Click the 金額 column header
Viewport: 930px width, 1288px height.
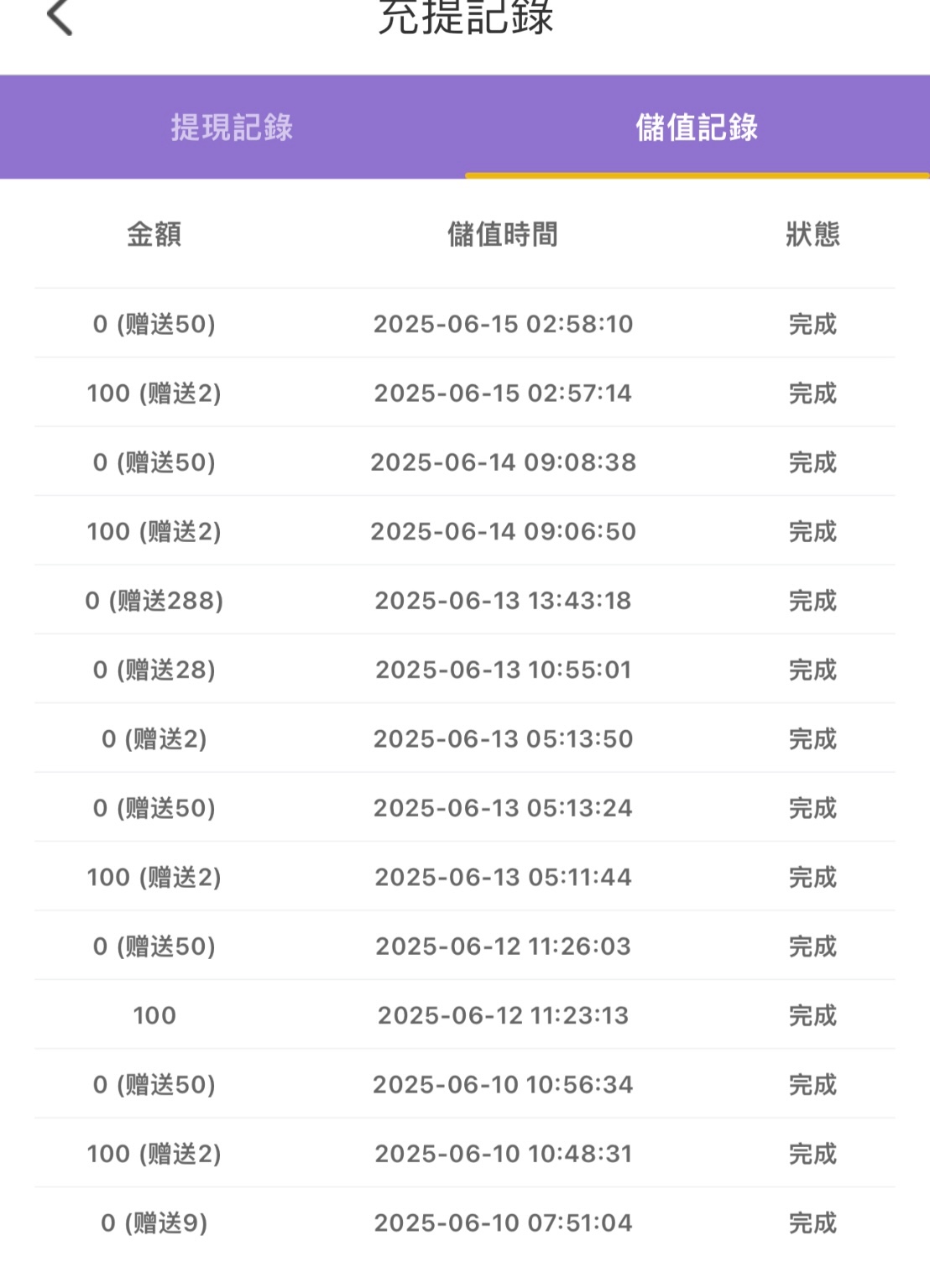[x=154, y=234]
